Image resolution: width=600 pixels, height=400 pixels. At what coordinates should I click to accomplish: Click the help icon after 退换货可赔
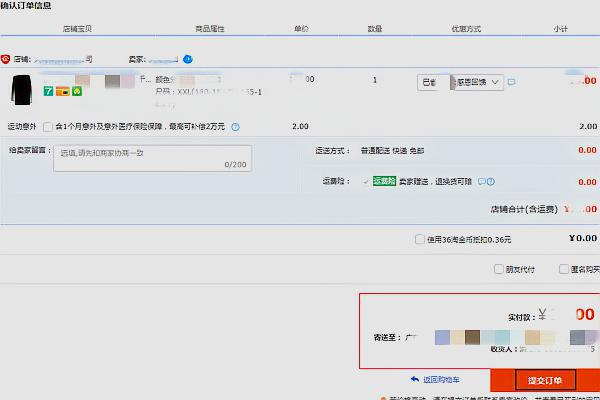(491, 181)
